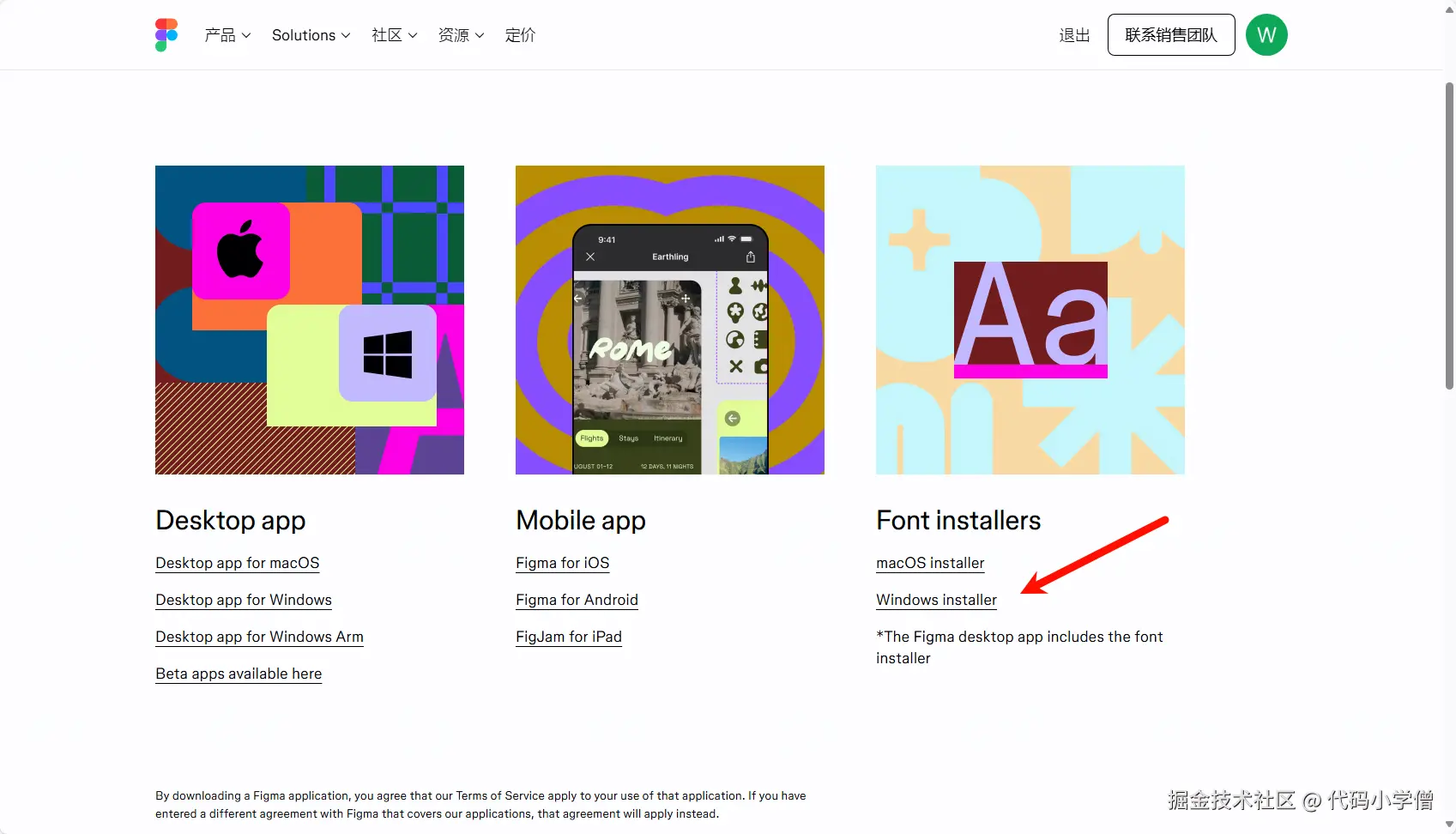
Task: Open FigJam for iPad link
Action: click(569, 637)
